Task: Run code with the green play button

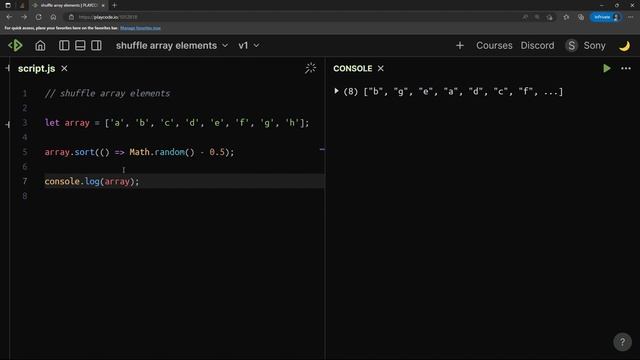Action: pos(607,69)
